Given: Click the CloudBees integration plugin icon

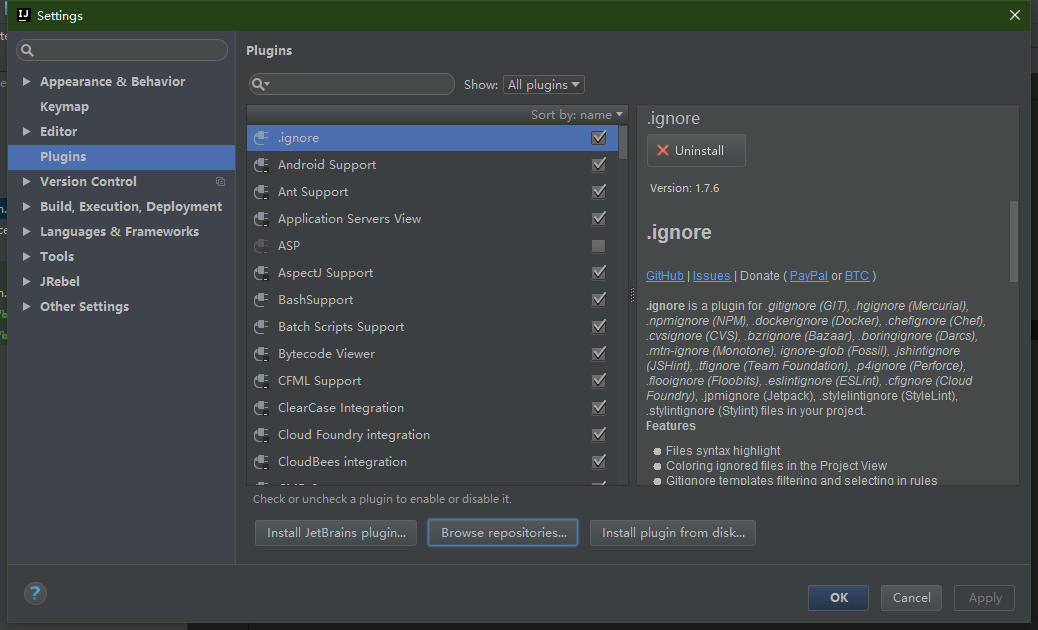Looking at the screenshot, I should click(x=261, y=462).
